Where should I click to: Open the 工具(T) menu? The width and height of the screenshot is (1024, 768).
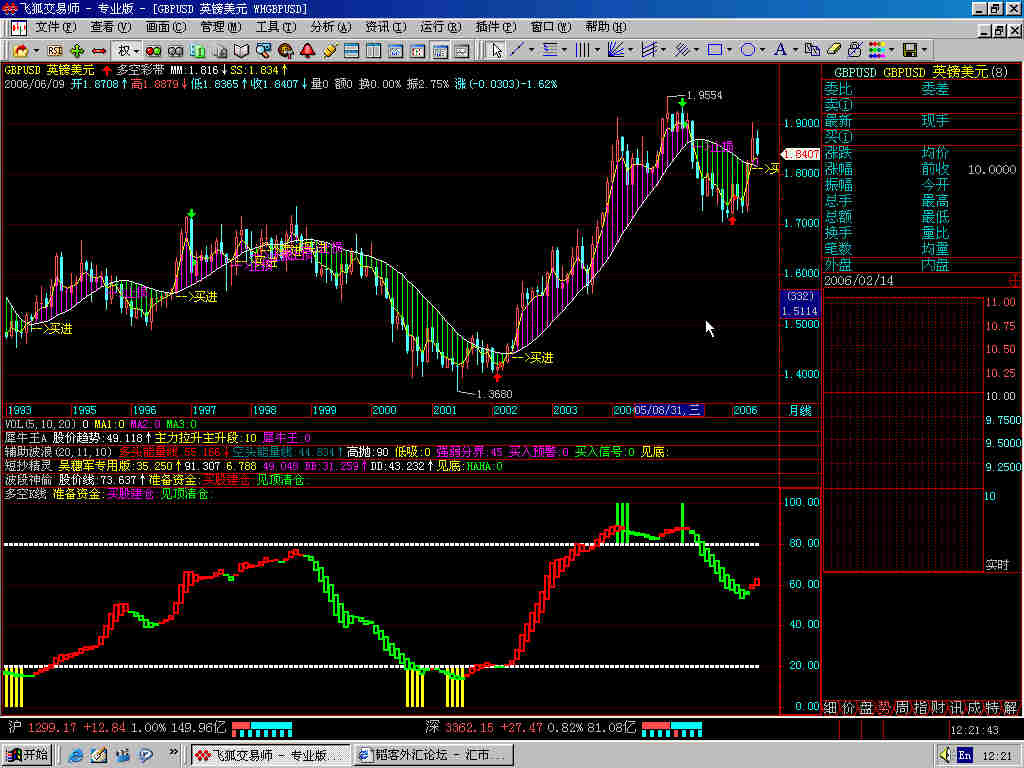coord(274,27)
